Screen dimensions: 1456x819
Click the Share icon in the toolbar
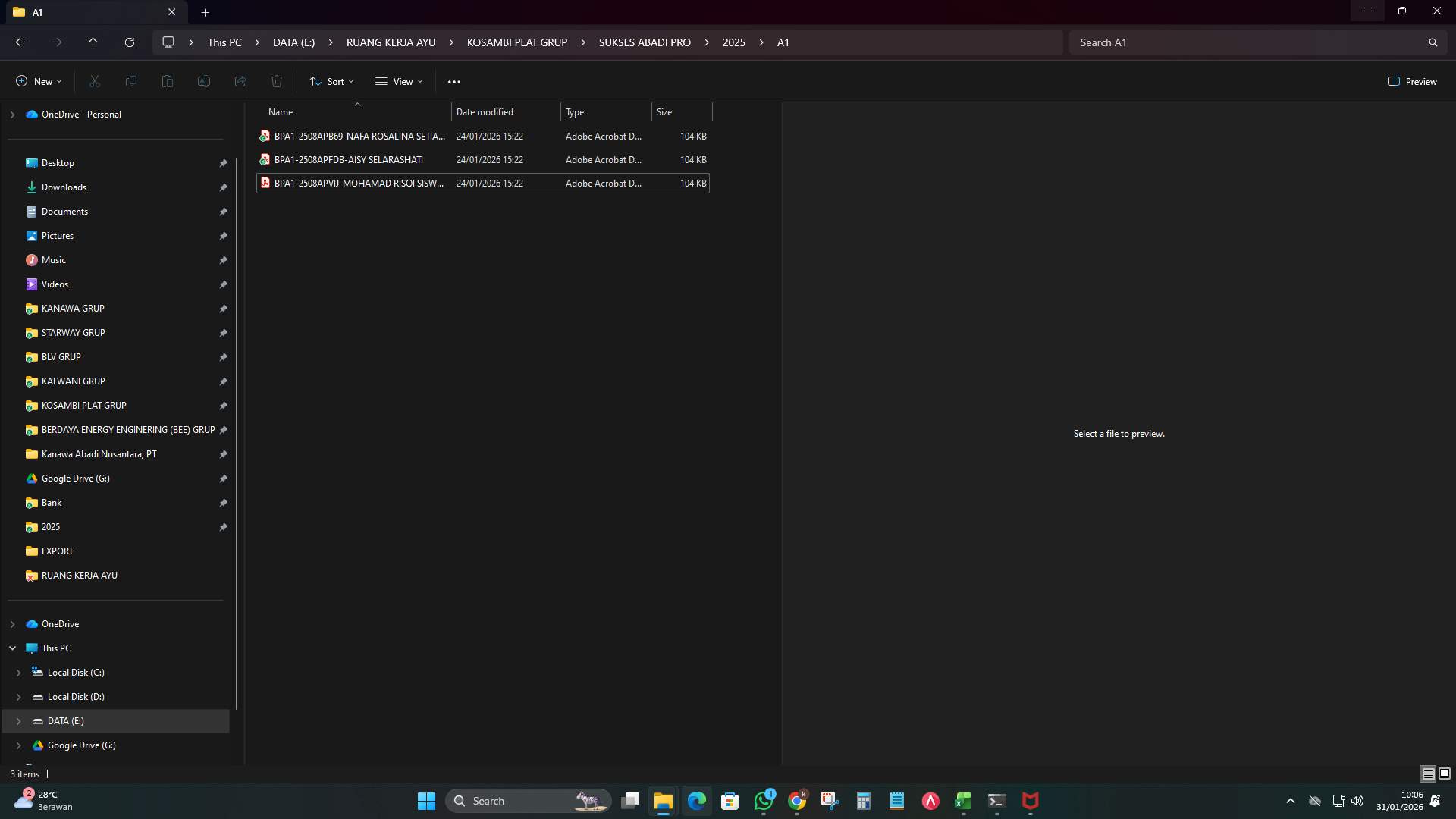point(240,81)
